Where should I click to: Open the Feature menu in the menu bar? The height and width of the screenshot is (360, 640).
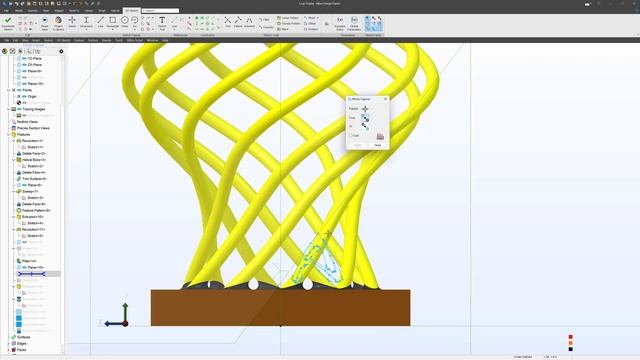[79, 40]
